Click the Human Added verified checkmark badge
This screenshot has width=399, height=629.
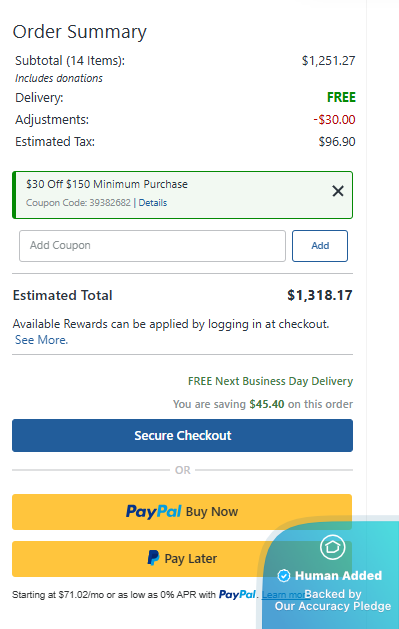tap(284, 576)
